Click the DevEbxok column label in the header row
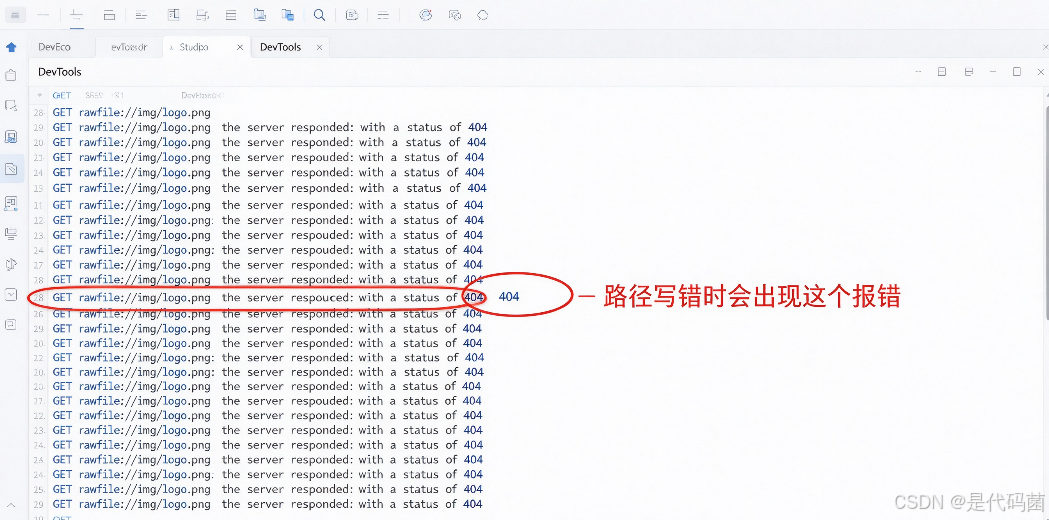The image size is (1049, 520). coord(203,96)
